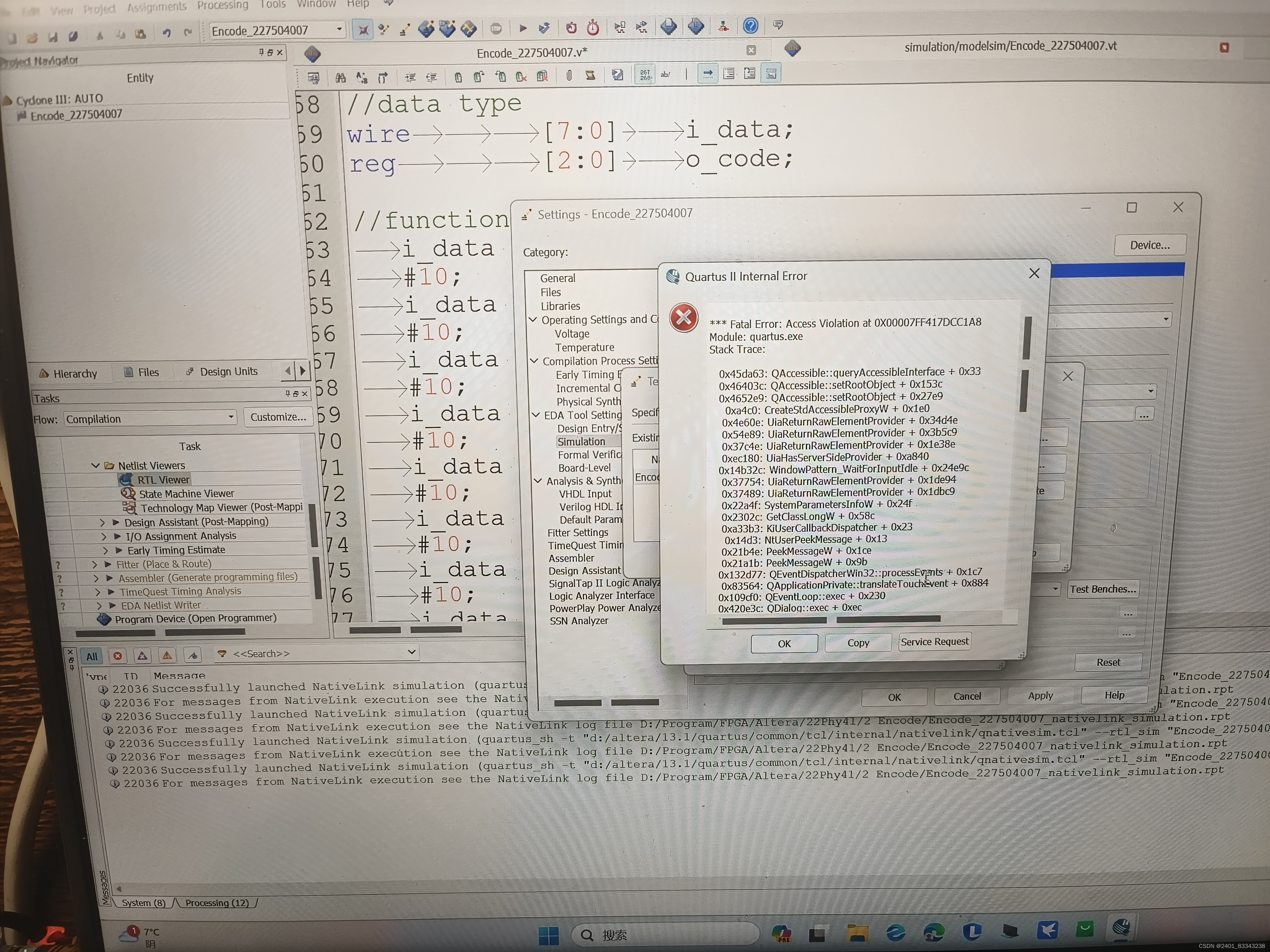Viewport: 1270px width, 952px height.
Task: Open the Flow Compilation dropdown
Action: click(x=231, y=417)
